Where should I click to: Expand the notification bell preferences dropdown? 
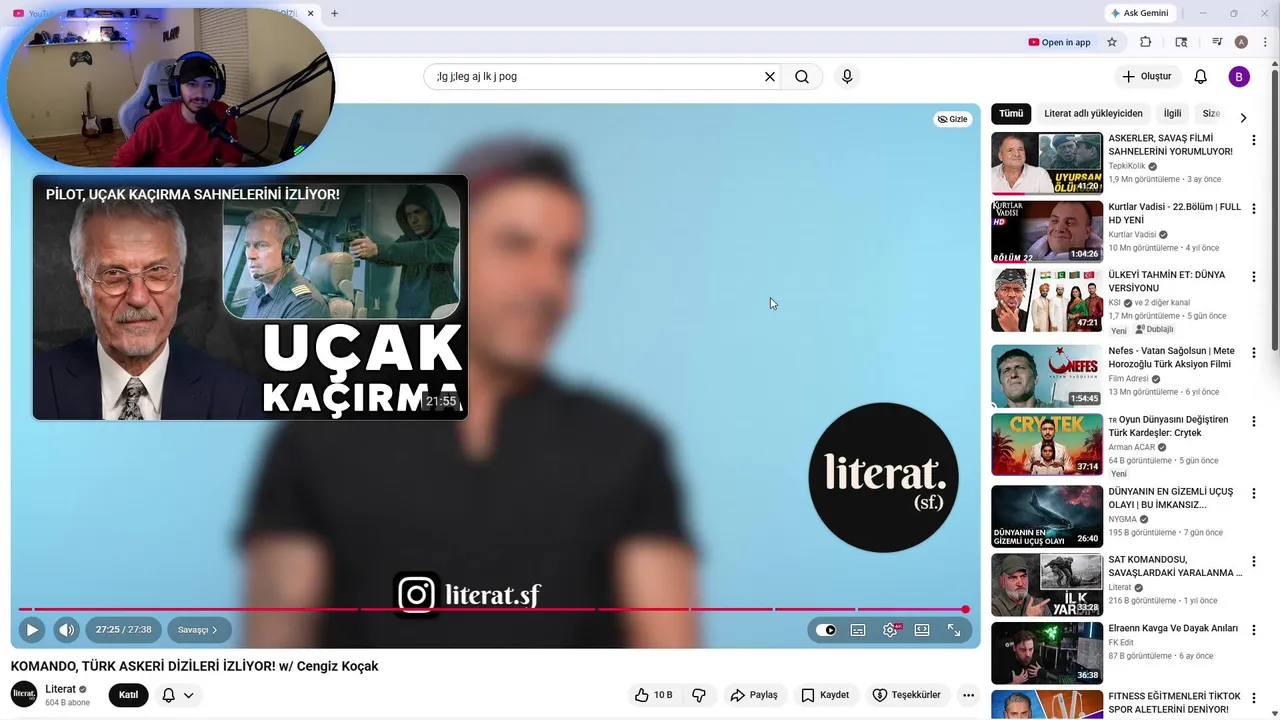(x=188, y=695)
